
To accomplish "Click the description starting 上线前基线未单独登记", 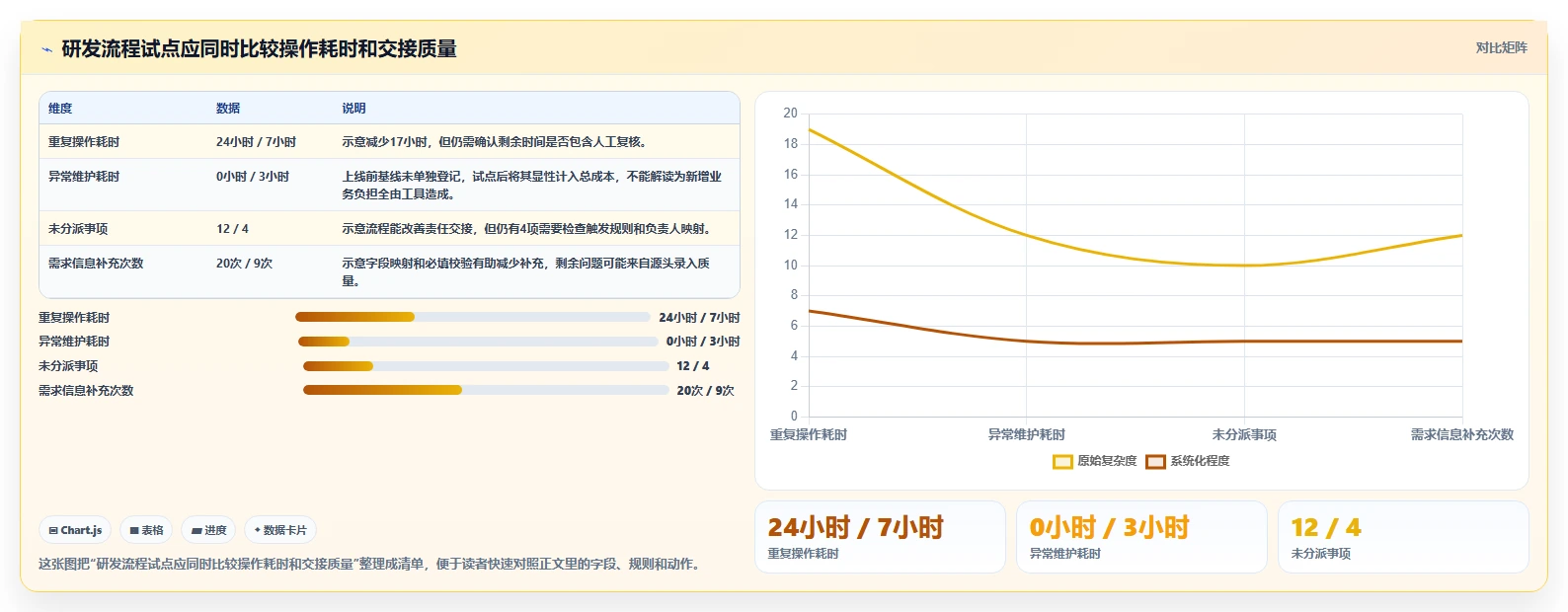I will coord(532,186).
